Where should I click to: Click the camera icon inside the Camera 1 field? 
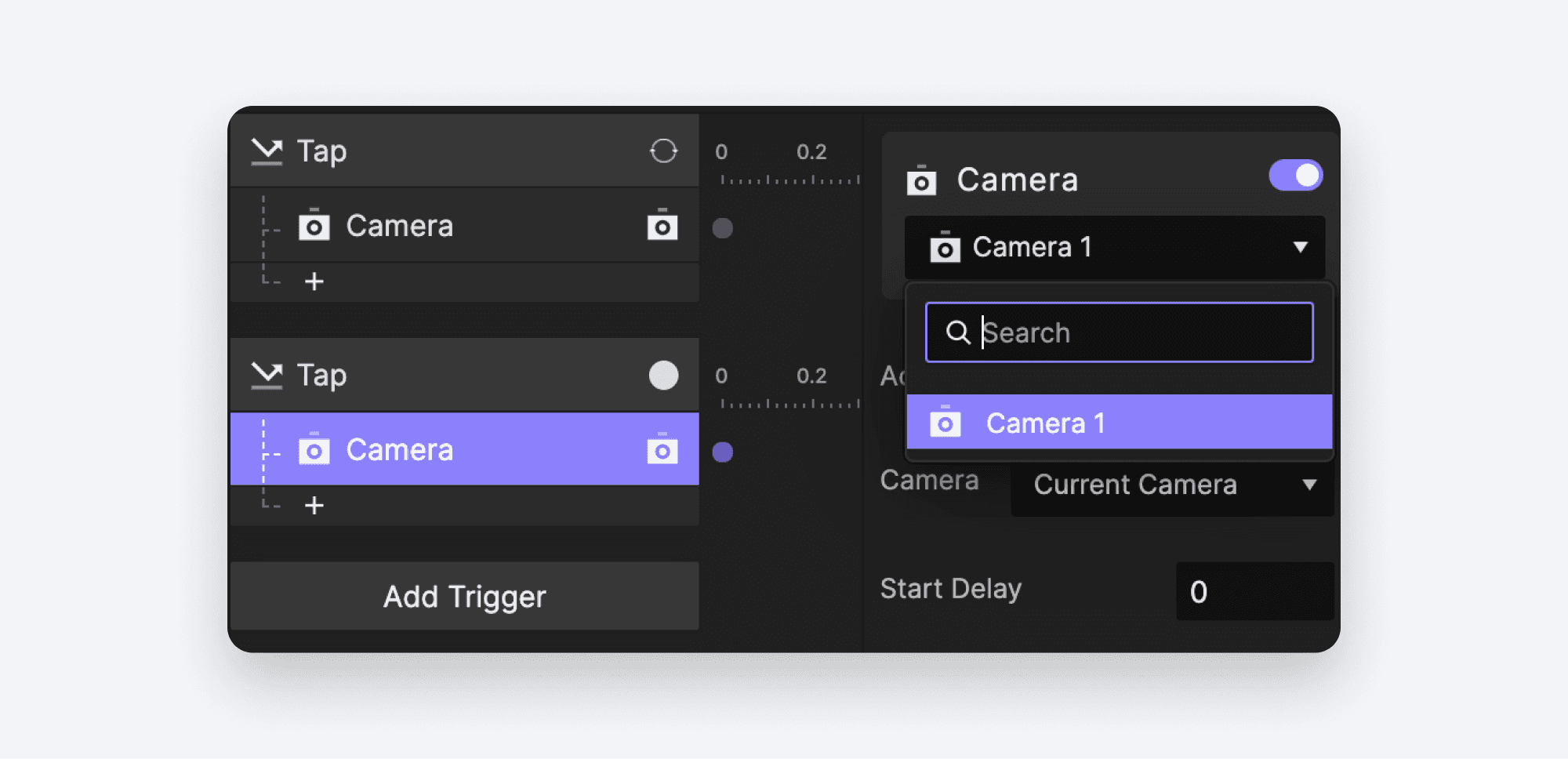pos(946,248)
